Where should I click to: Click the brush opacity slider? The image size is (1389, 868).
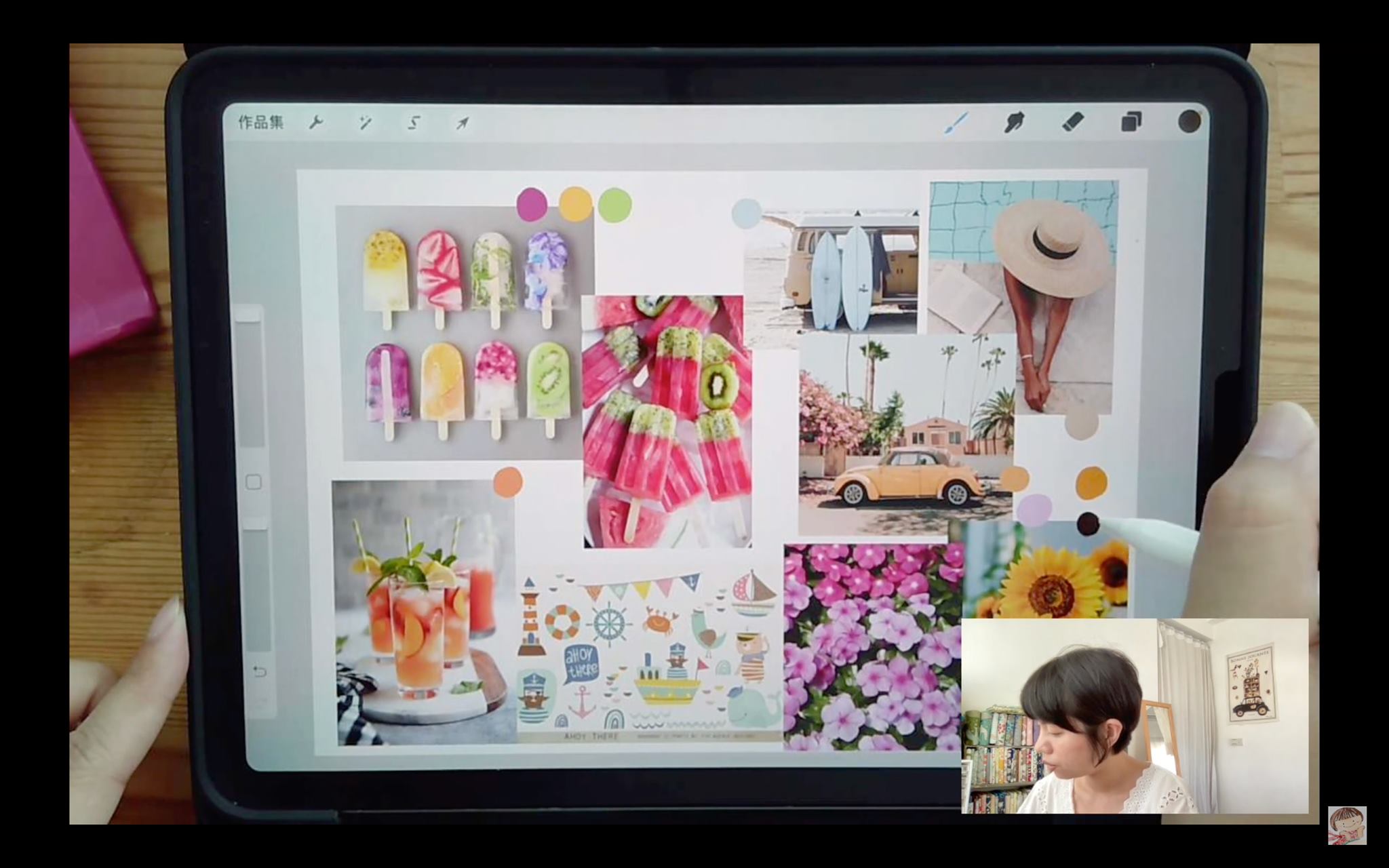coord(254,583)
